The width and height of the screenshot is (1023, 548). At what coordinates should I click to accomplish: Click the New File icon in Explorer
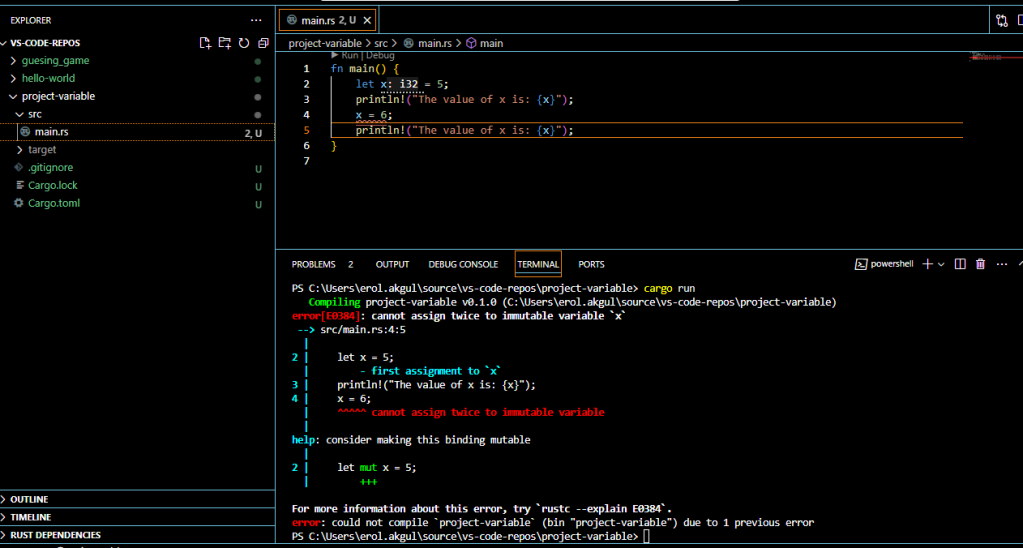coord(205,43)
